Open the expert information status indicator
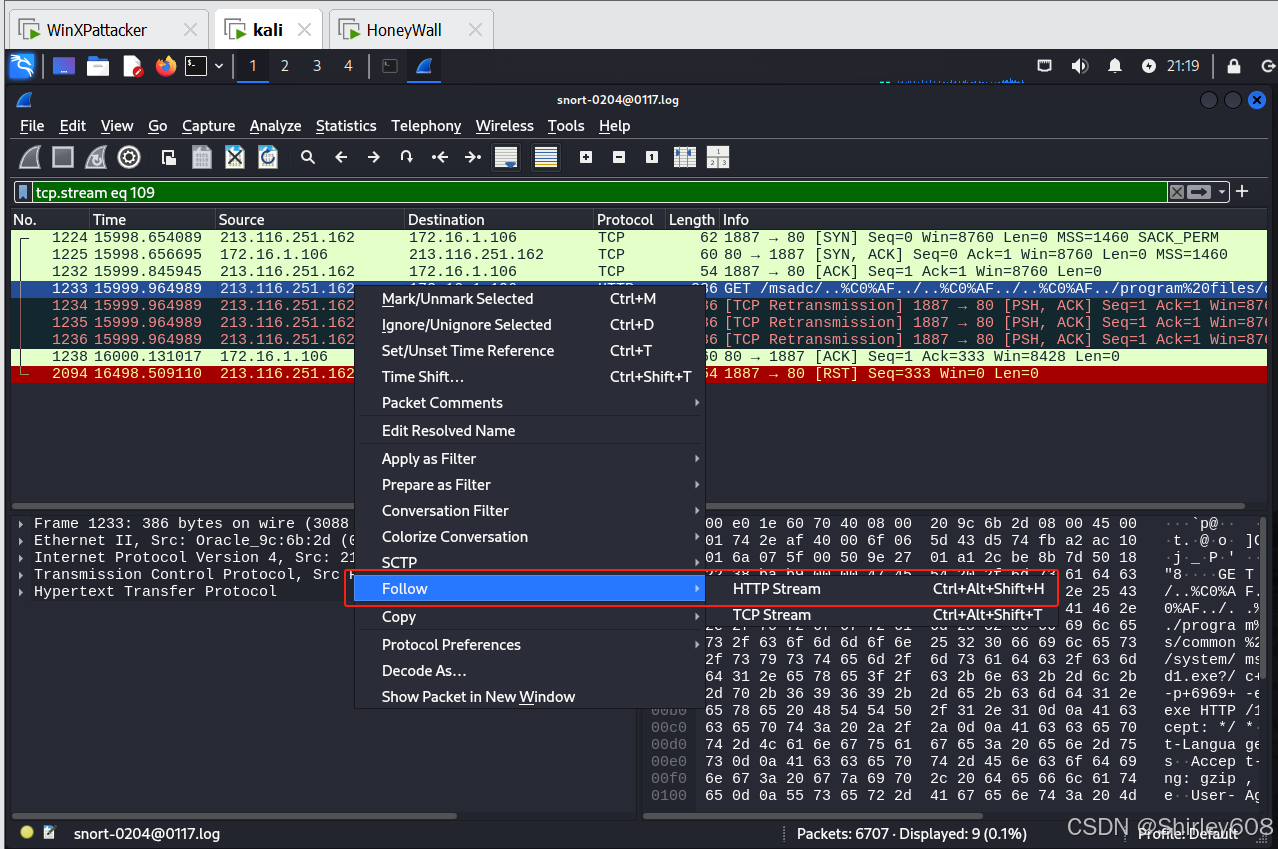The height and width of the screenshot is (849, 1278). pos(27,832)
